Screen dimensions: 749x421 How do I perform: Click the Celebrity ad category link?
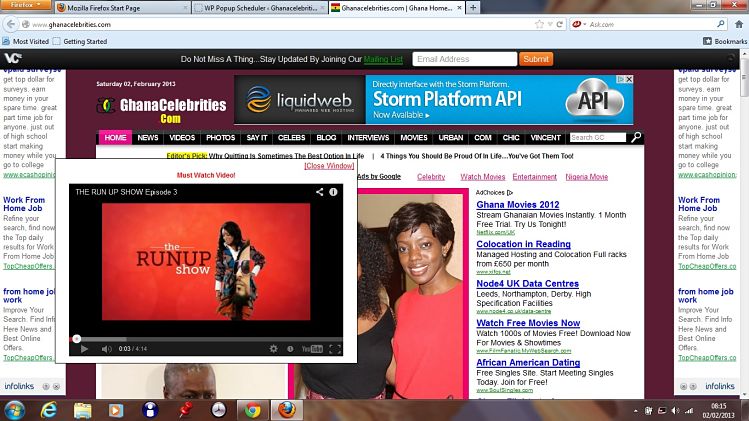(431, 177)
